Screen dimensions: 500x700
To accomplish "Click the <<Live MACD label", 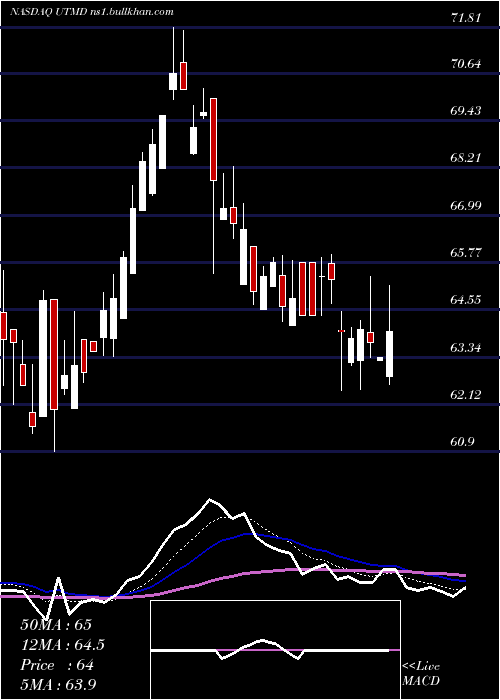I will coord(421,673).
